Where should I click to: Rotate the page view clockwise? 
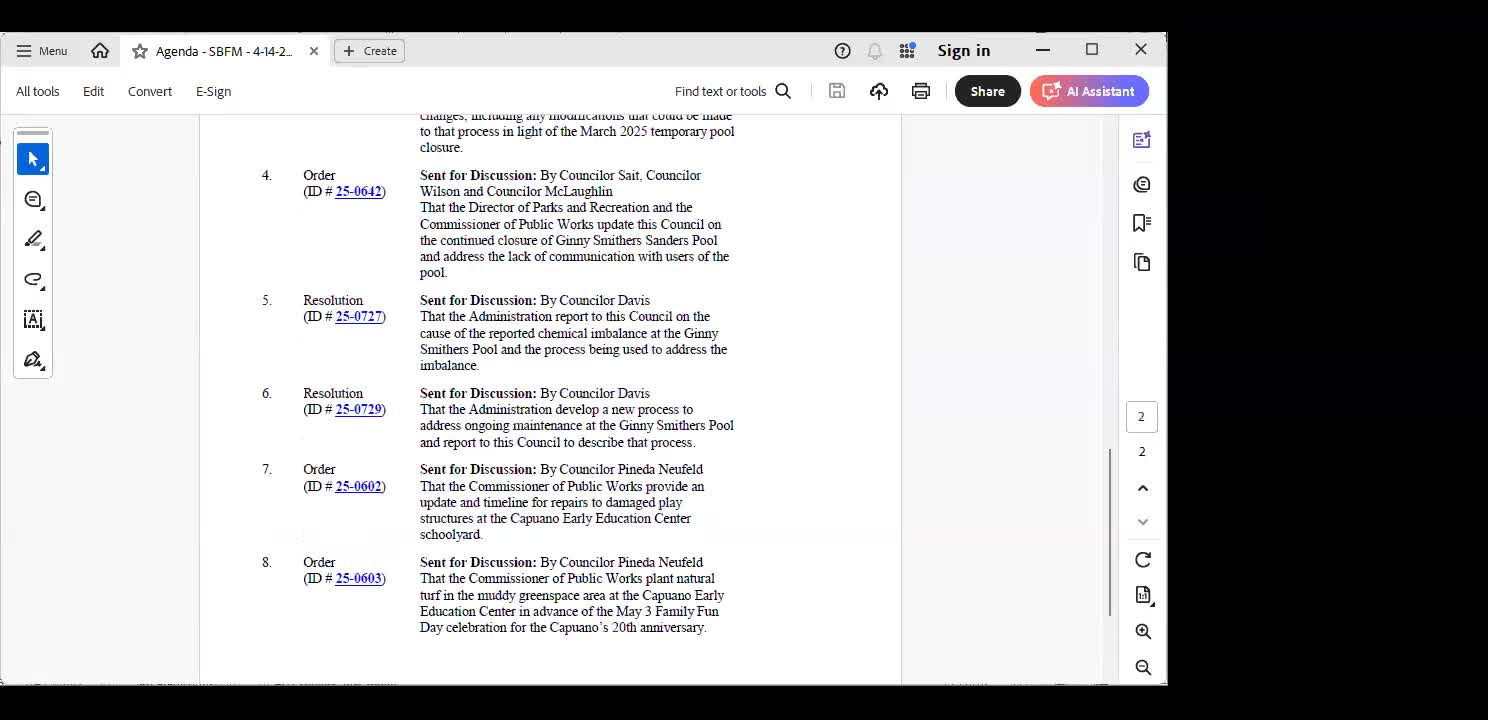[x=1143, y=560]
